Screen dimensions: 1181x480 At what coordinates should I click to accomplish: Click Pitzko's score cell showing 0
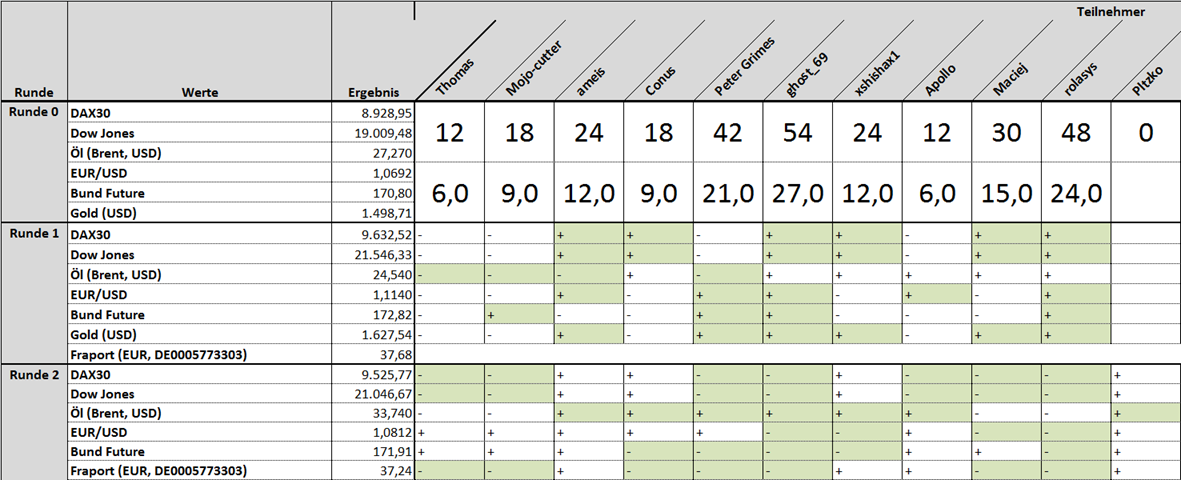1146,133
